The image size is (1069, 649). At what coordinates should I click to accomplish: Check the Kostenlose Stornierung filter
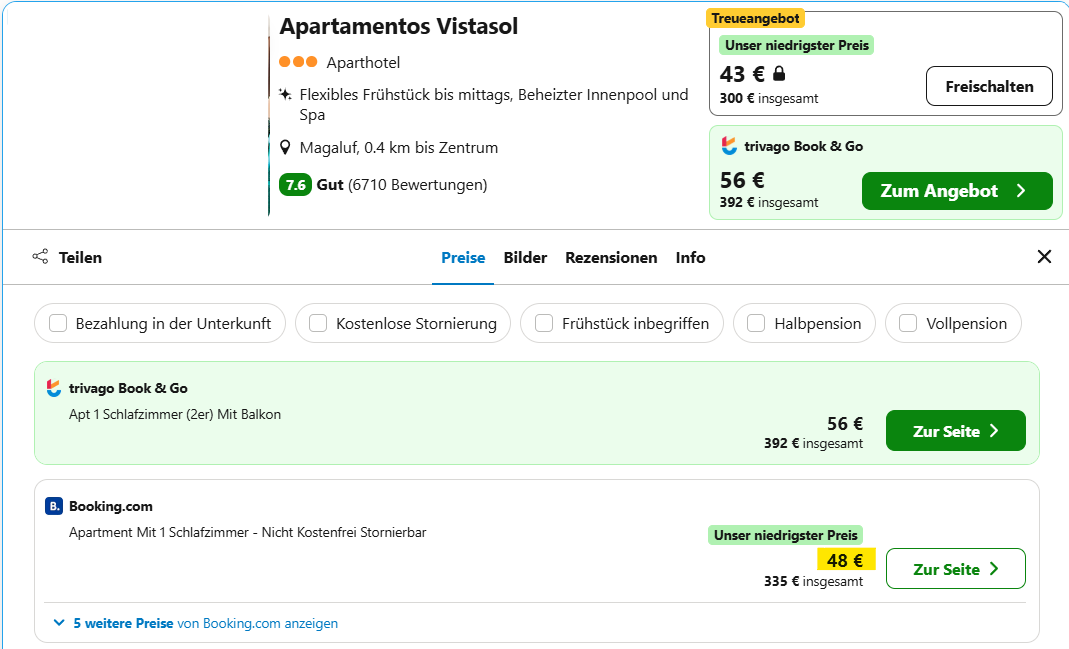point(319,323)
